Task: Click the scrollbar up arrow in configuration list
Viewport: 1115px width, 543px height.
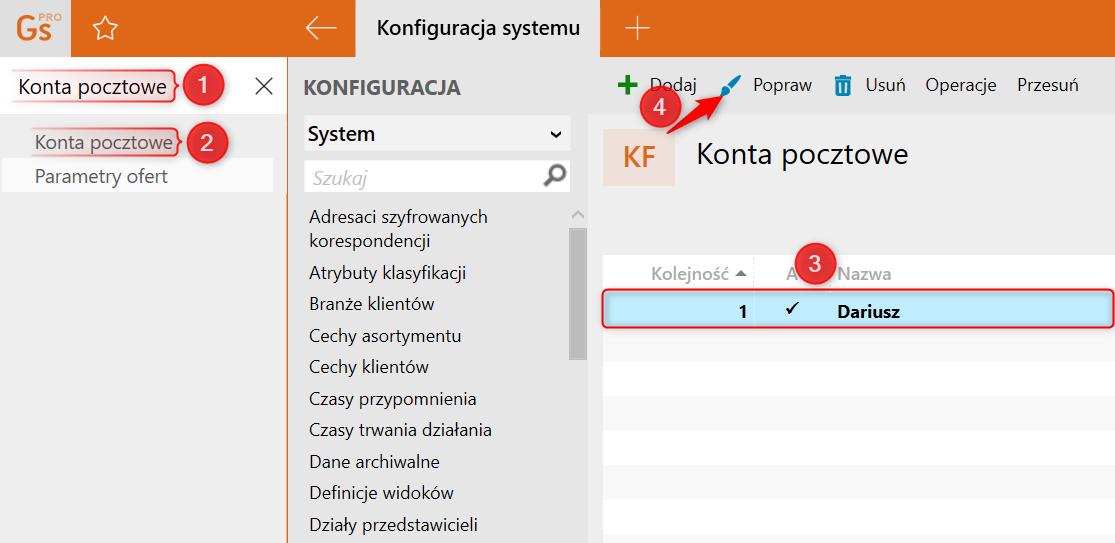Action: 577,214
